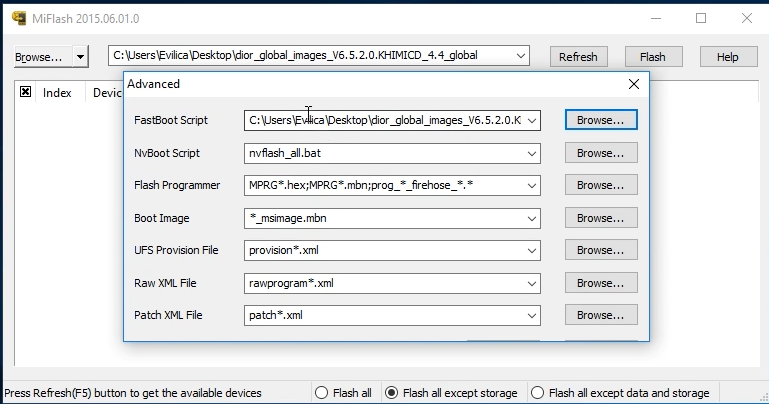Image resolution: width=769 pixels, height=404 pixels.
Task: Minimize the MiFlash window
Action: 656,19
